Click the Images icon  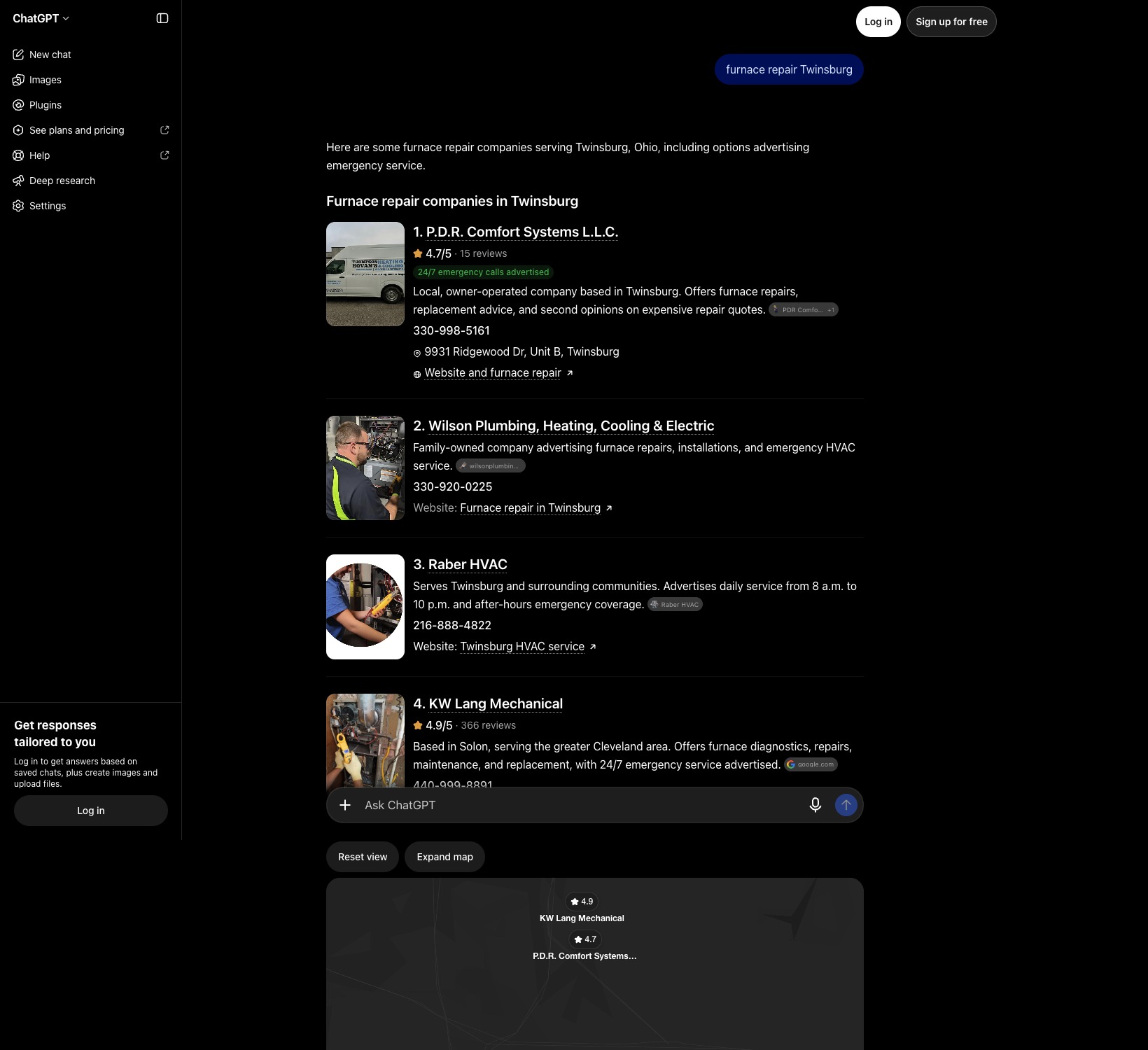point(18,80)
